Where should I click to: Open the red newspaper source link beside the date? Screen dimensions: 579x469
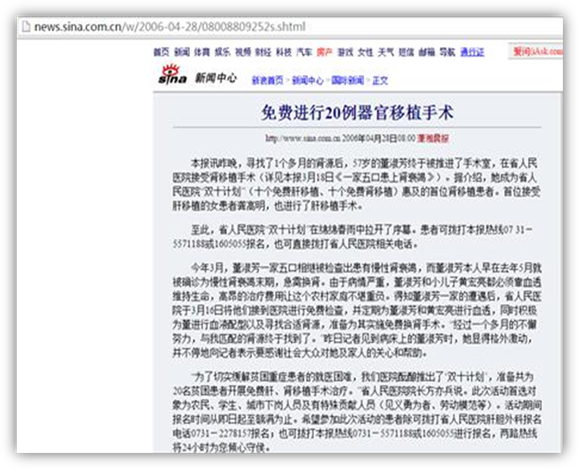tap(433, 138)
